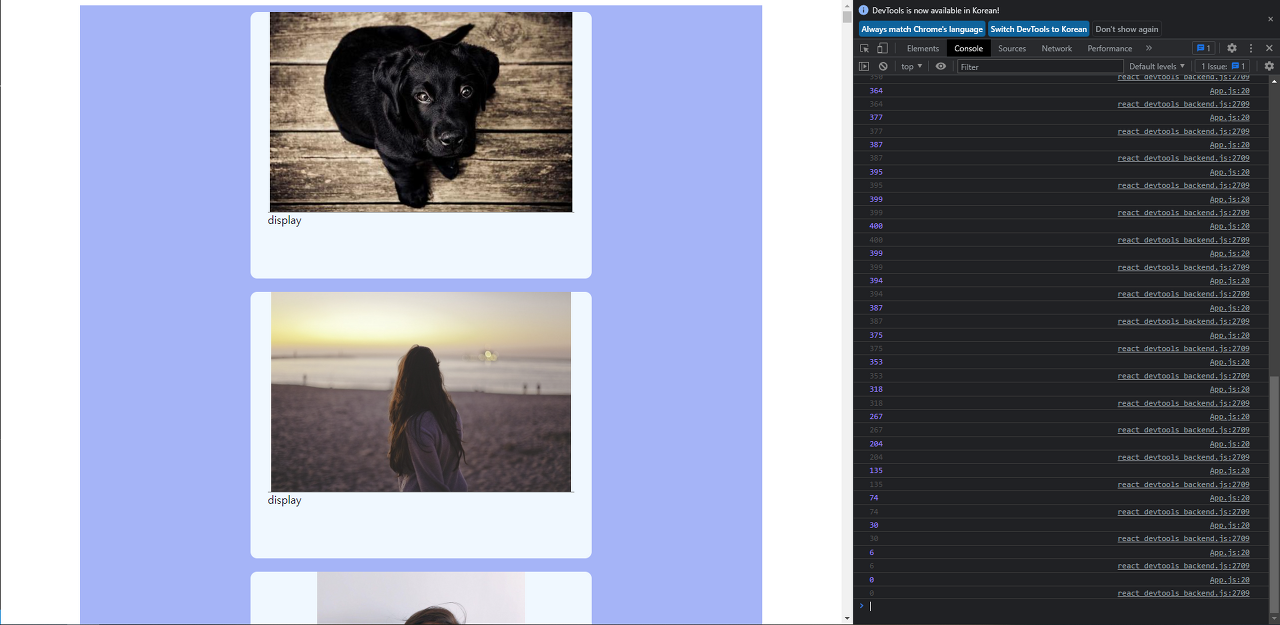Click display text under the puppy photo
The height and width of the screenshot is (625, 1280).
284,220
